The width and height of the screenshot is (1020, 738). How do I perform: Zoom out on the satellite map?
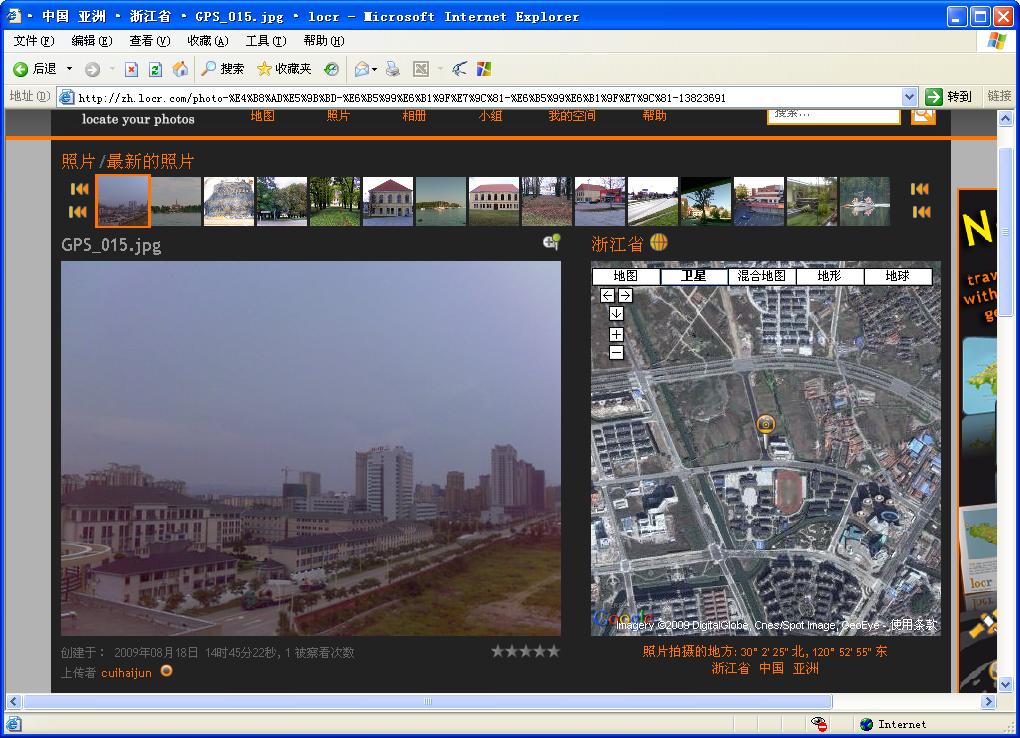coord(616,352)
